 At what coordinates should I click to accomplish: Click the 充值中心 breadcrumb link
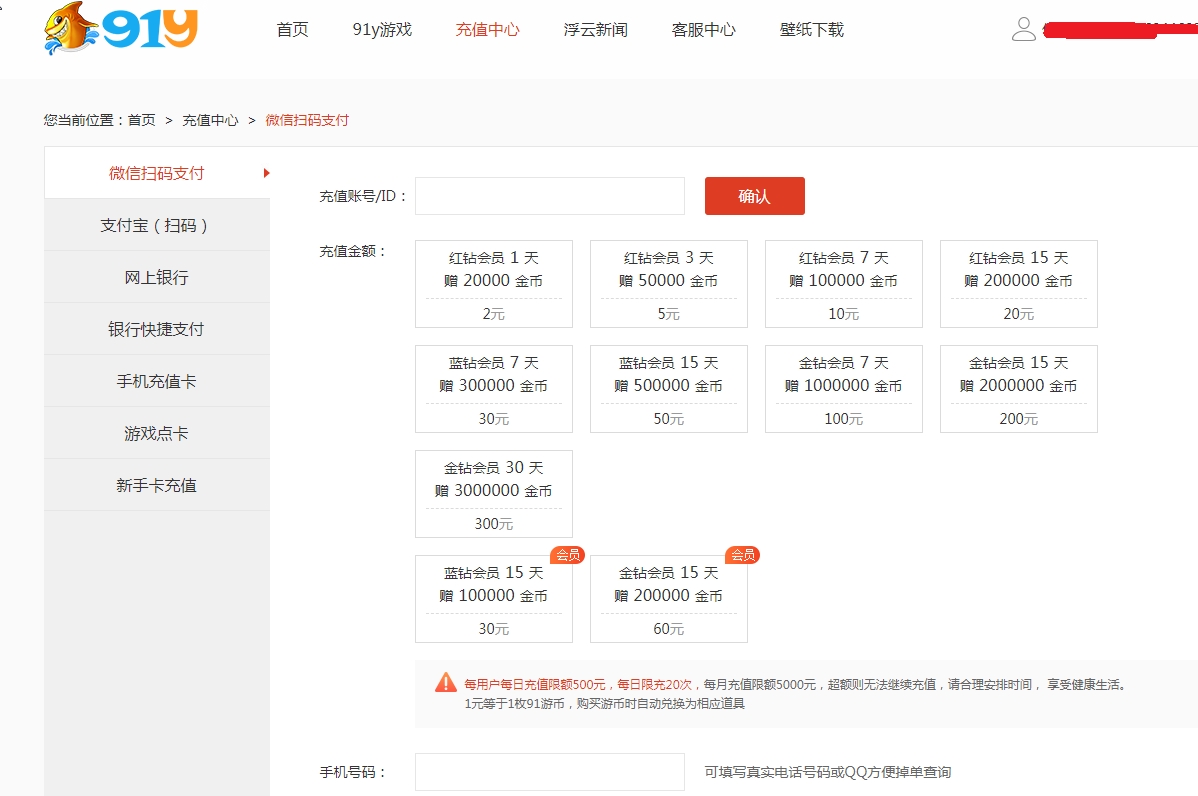pyautogui.click(x=210, y=120)
